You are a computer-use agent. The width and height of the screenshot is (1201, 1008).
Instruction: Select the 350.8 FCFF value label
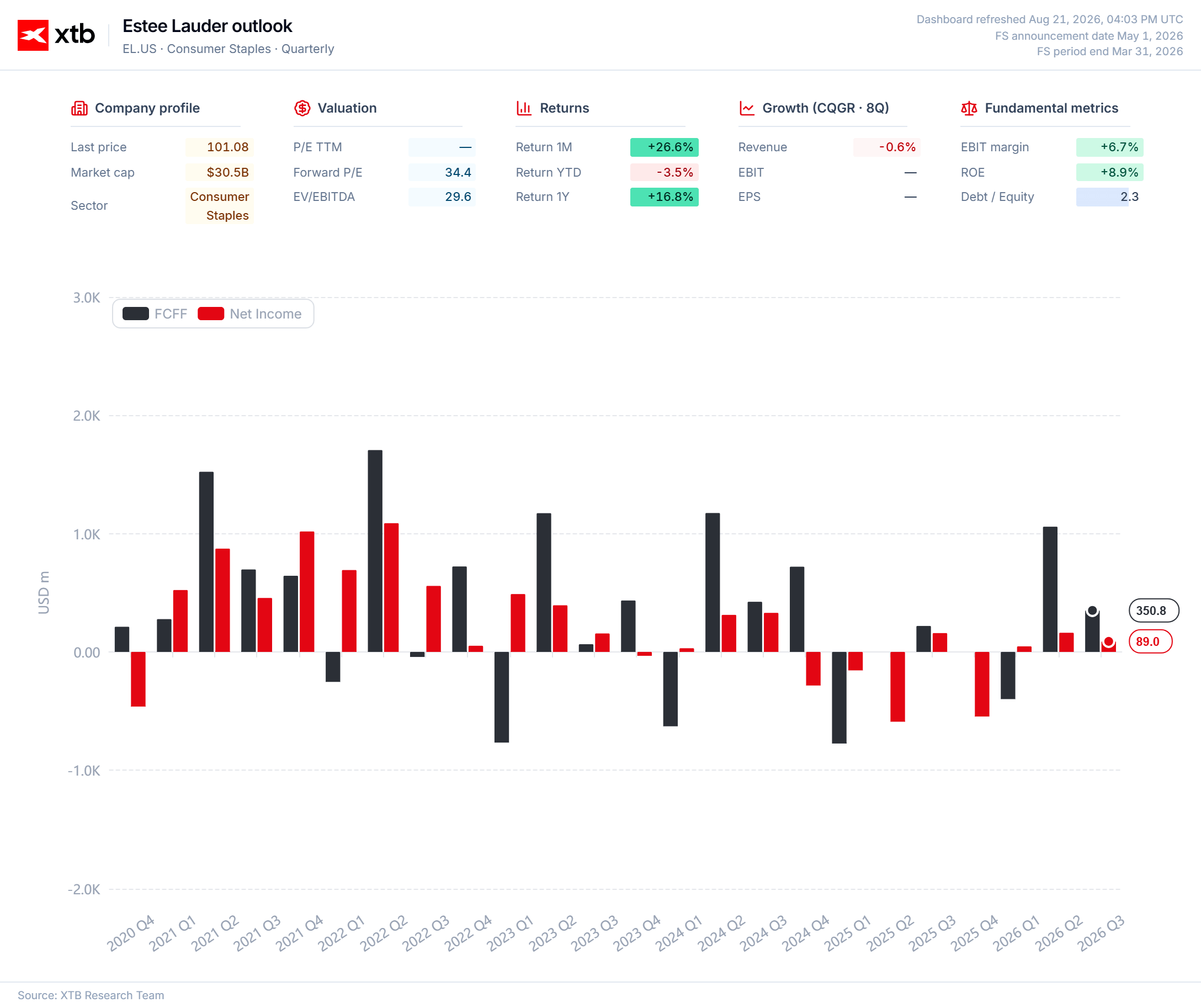1154,611
